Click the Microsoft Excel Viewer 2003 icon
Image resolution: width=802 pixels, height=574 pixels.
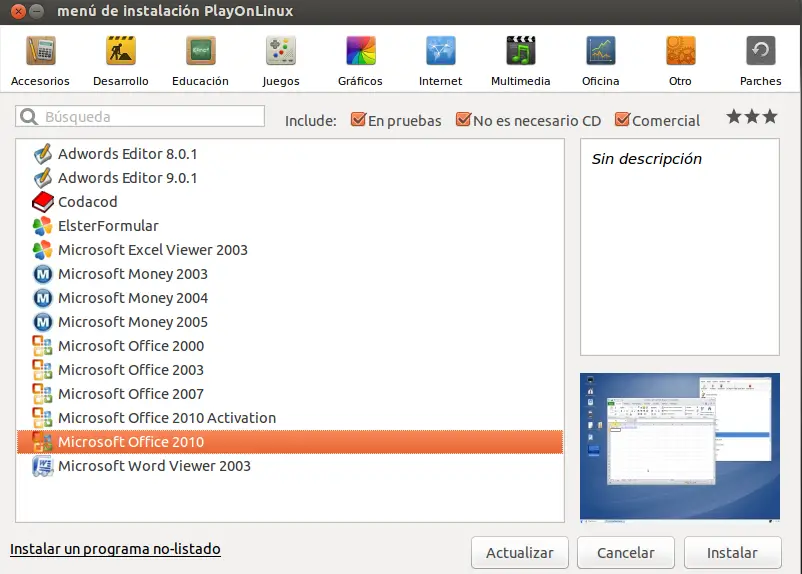click(42, 250)
